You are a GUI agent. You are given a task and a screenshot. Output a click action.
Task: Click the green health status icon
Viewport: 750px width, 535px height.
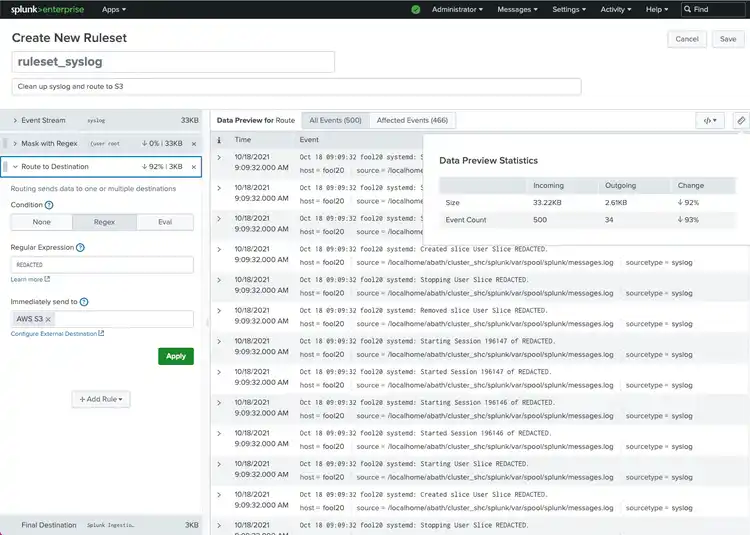click(x=415, y=9)
